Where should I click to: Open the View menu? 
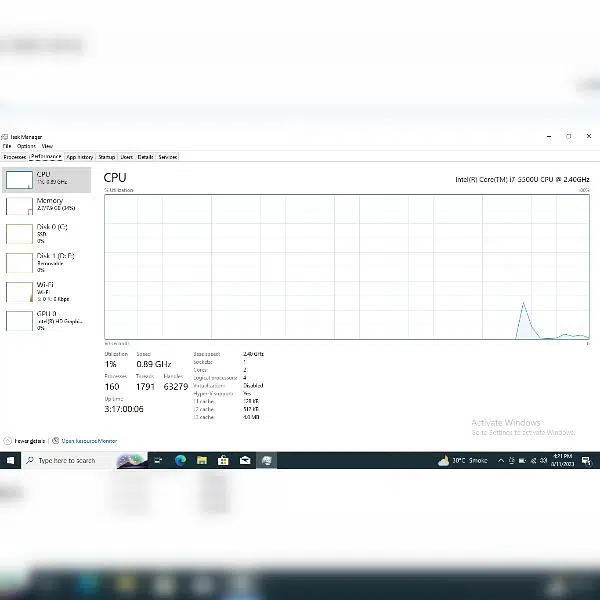point(47,146)
